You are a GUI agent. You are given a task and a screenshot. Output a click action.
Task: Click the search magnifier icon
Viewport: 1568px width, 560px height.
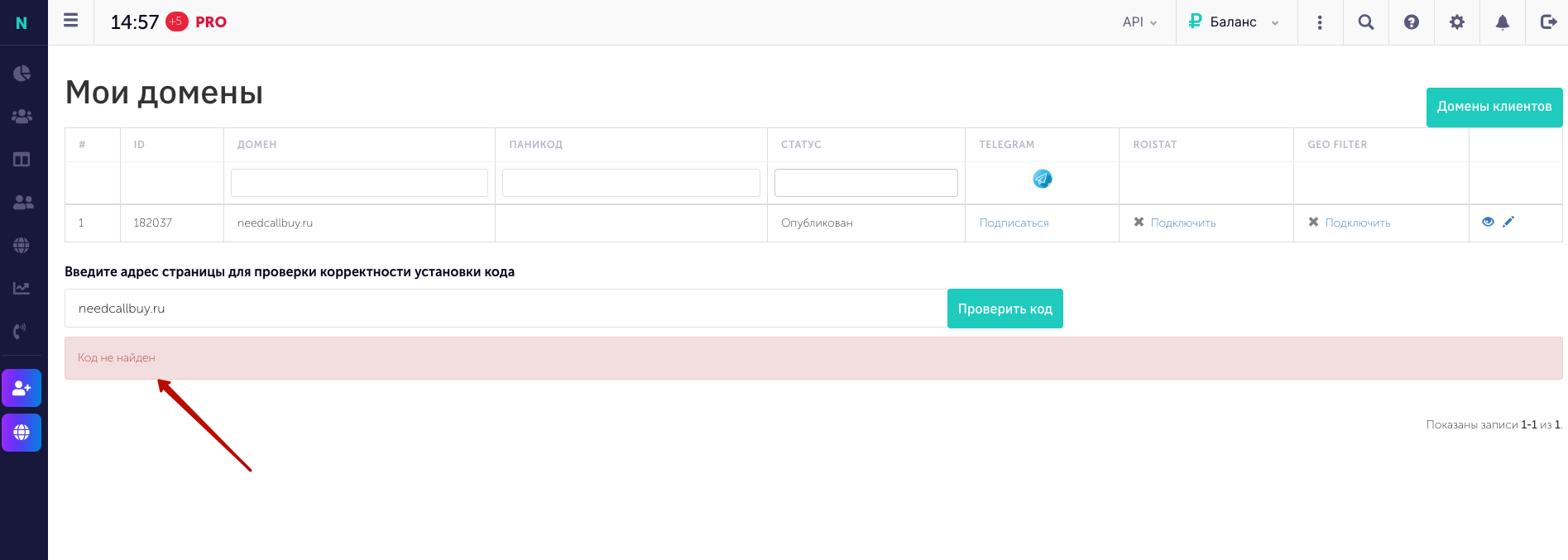[1366, 22]
